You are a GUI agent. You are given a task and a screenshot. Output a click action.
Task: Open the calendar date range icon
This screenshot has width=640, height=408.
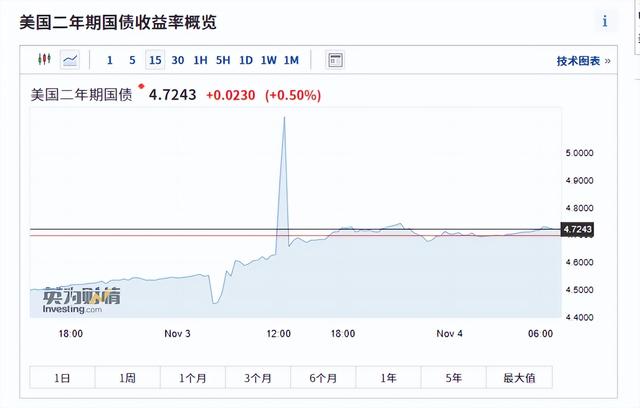tap(335, 60)
